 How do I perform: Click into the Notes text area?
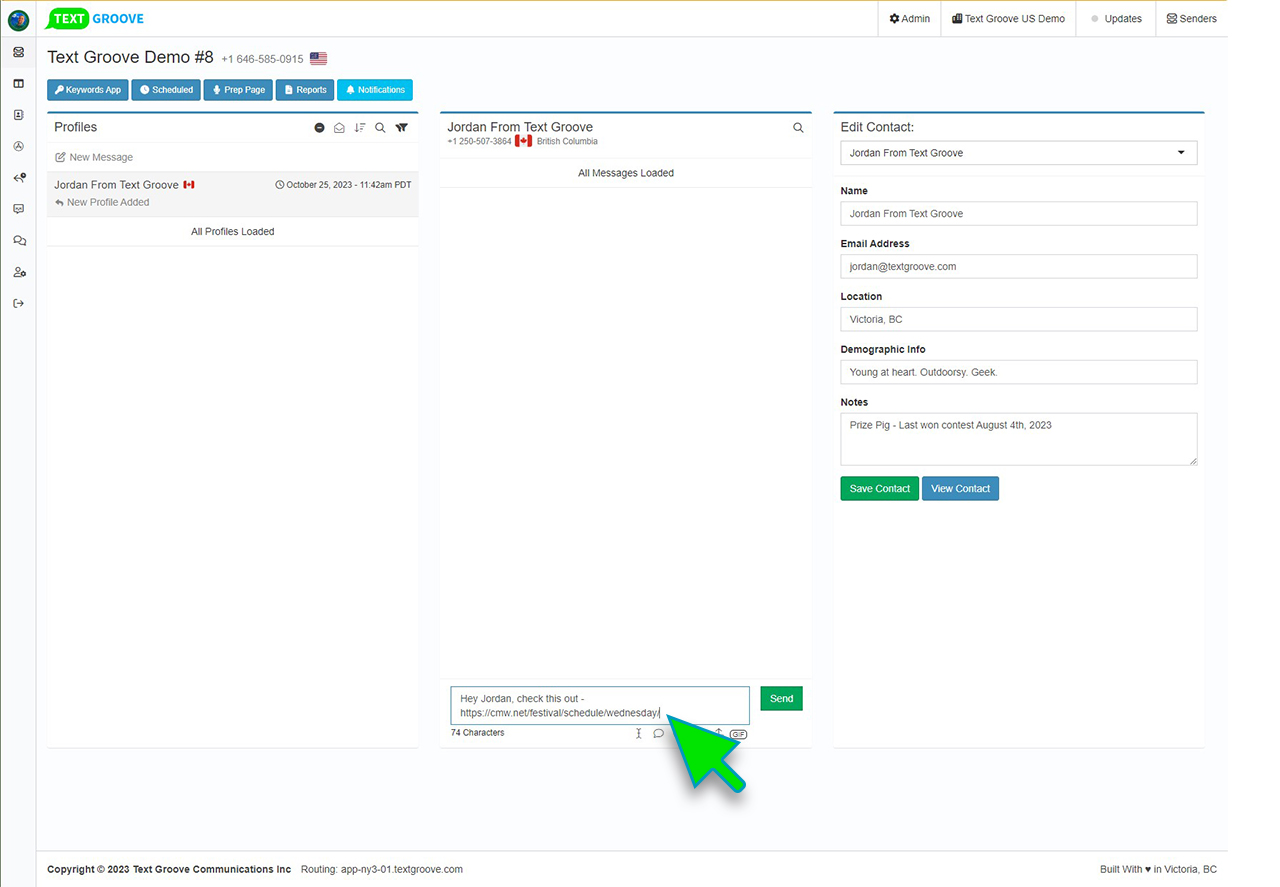point(1019,440)
